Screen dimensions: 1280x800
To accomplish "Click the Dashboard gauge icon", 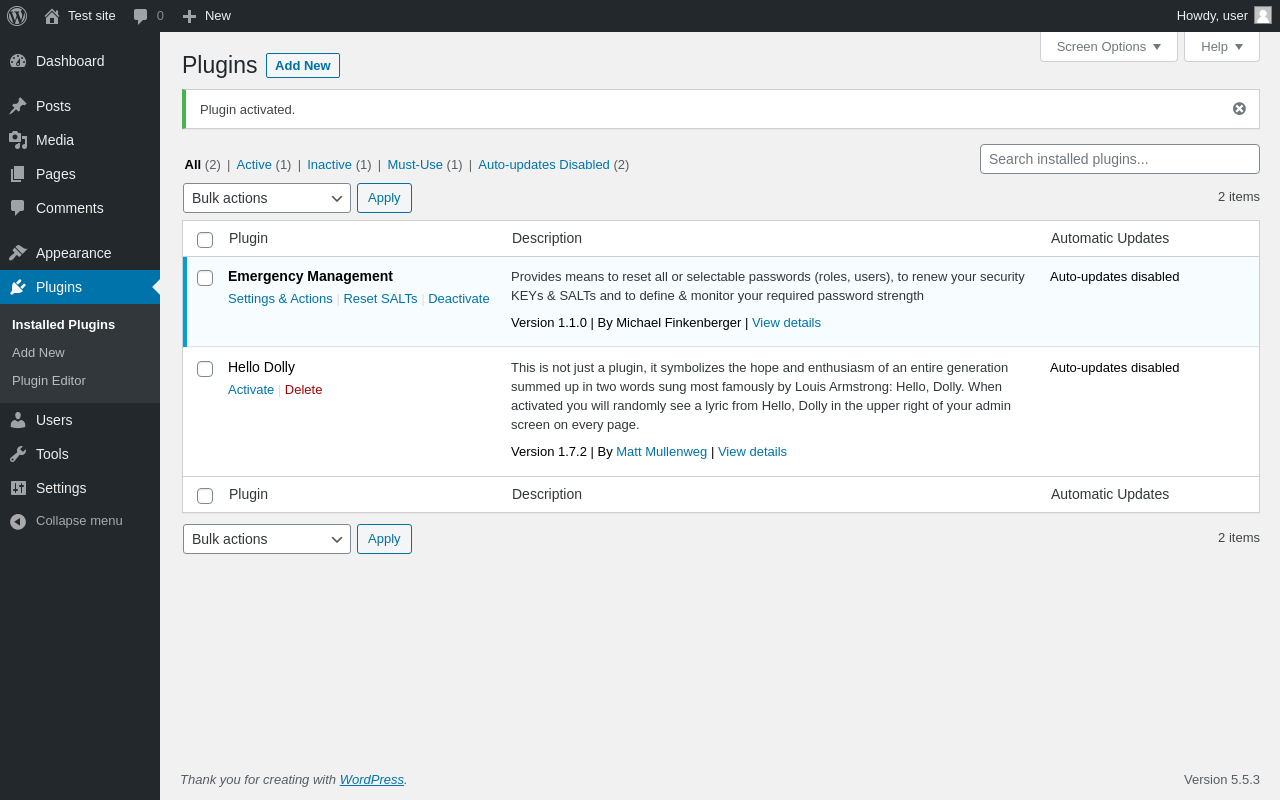I will pos(18,61).
